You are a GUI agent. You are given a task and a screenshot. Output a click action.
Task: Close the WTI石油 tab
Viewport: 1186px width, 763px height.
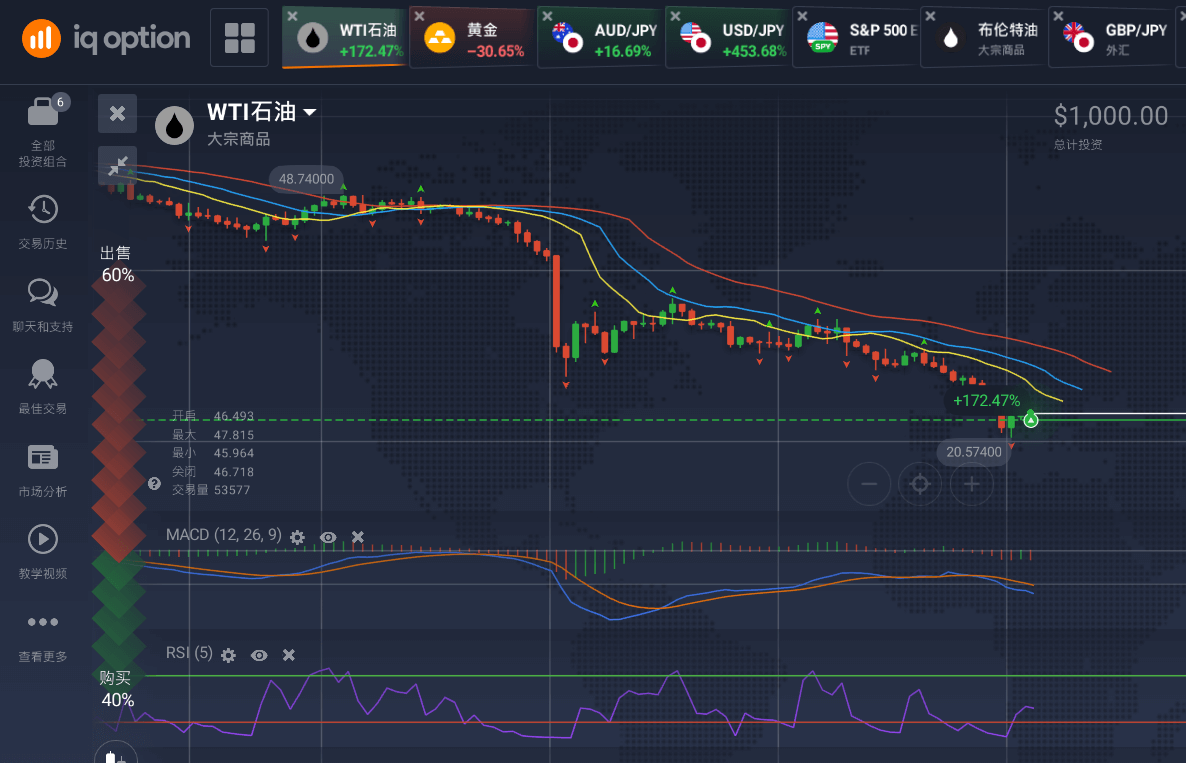click(292, 16)
